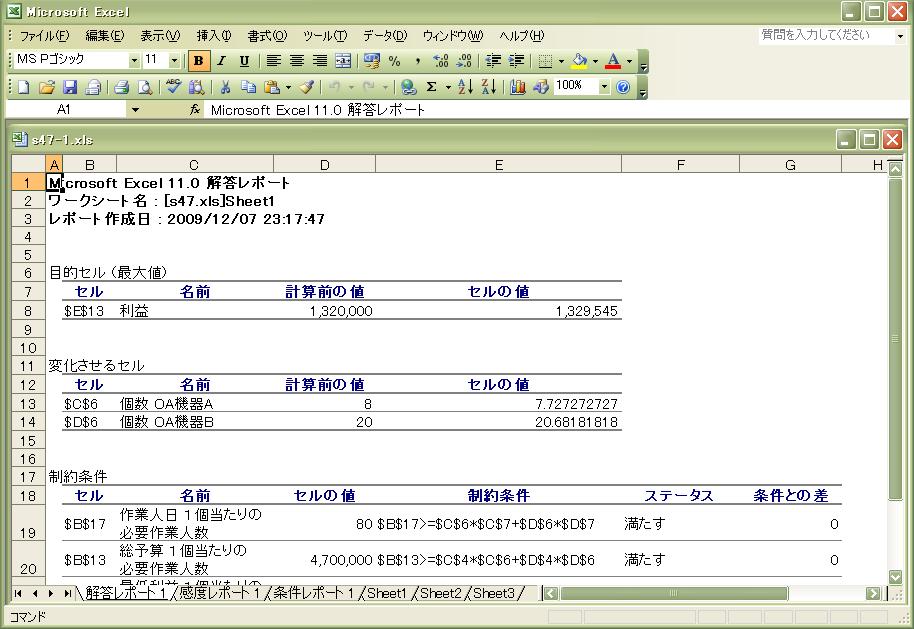Open the font size dropdown
914x629 pixels.
point(174,61)
